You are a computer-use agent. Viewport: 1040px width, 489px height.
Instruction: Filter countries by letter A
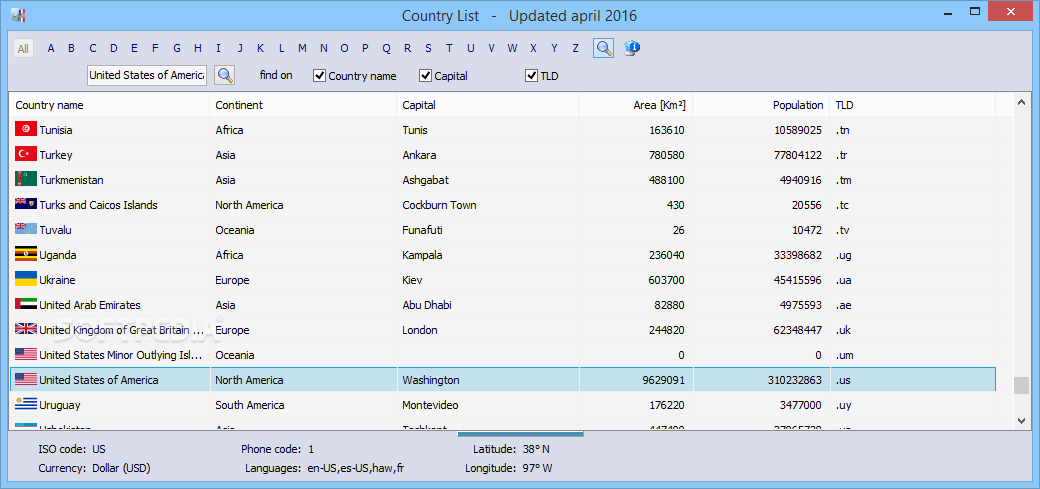tap(51, 48)
